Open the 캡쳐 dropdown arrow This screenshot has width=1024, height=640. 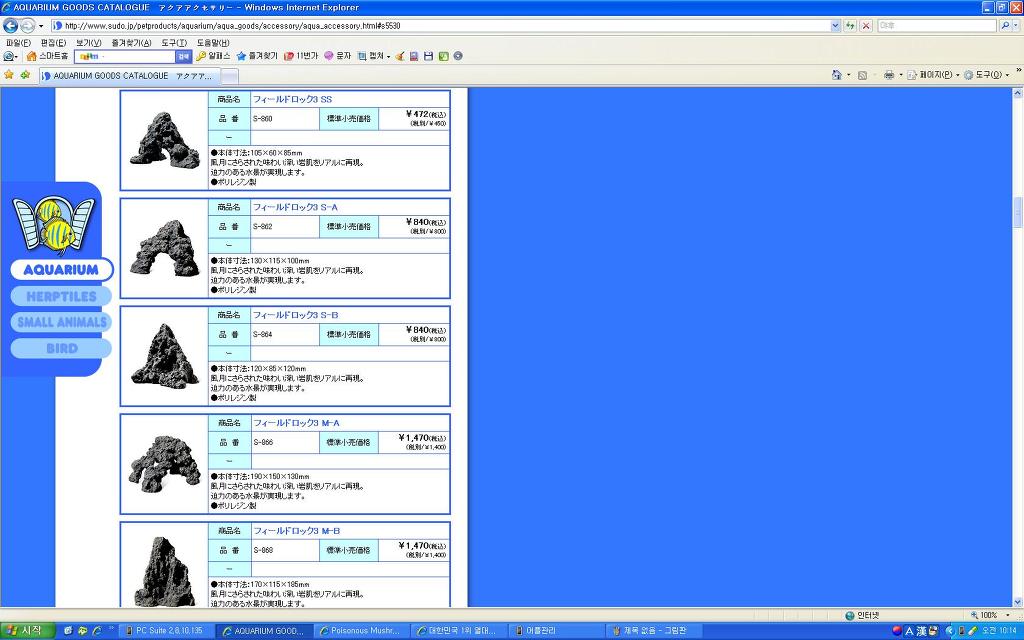[389, 57]
